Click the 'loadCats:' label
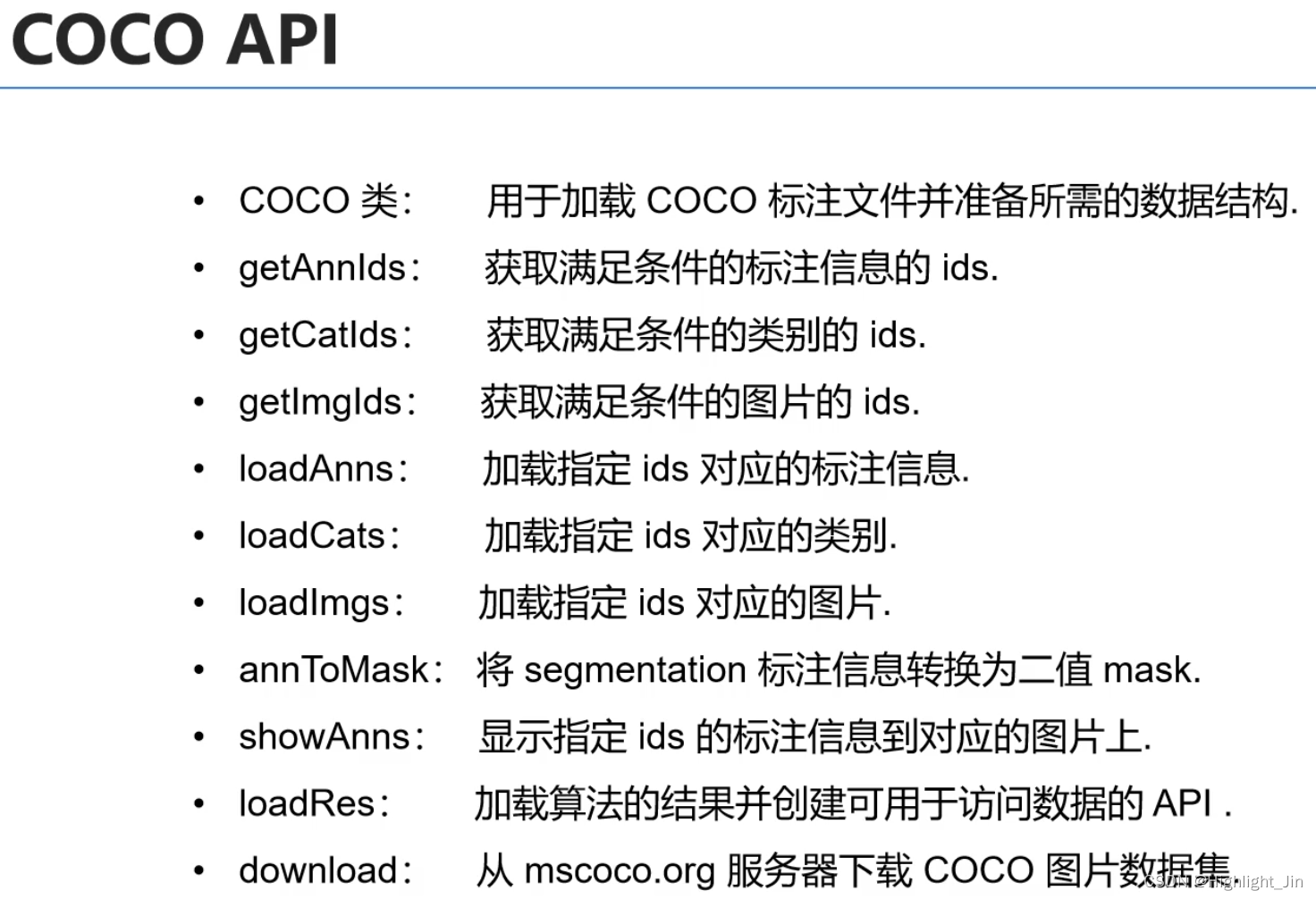 click(319, 535)
